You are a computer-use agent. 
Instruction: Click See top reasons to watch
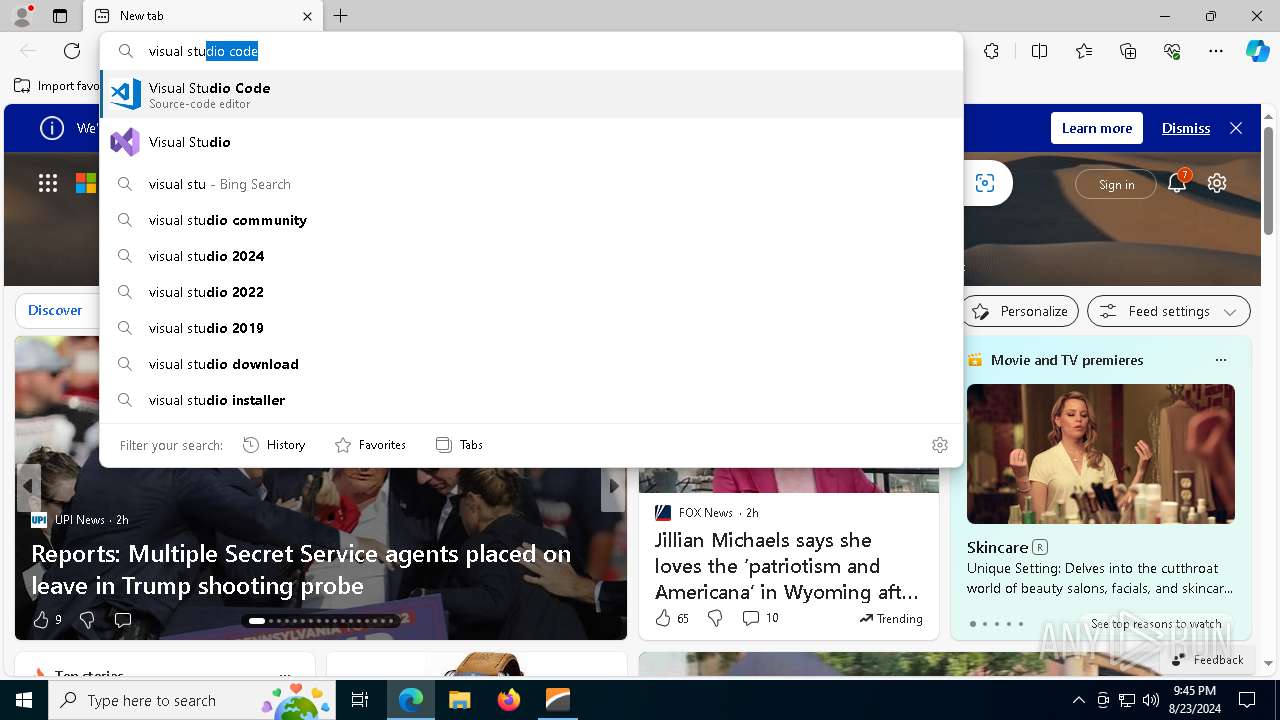coord(1156,623)
